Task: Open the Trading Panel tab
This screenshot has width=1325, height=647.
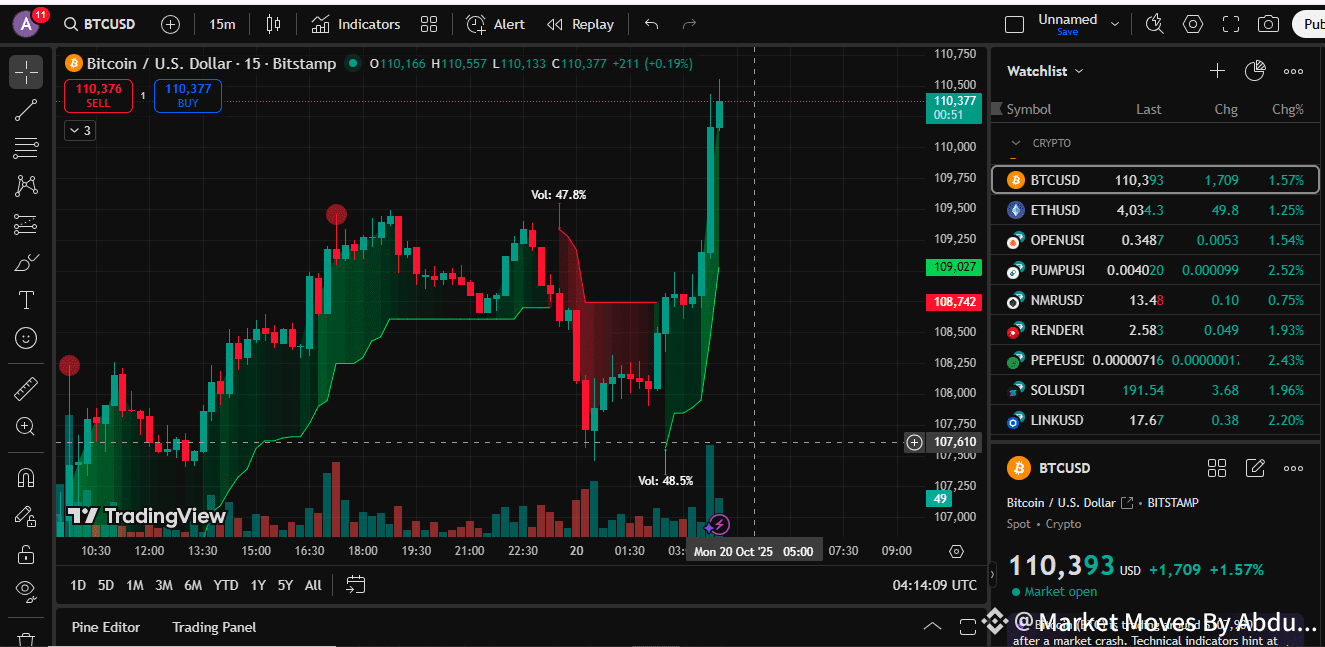Action: [x=214, y=627]
